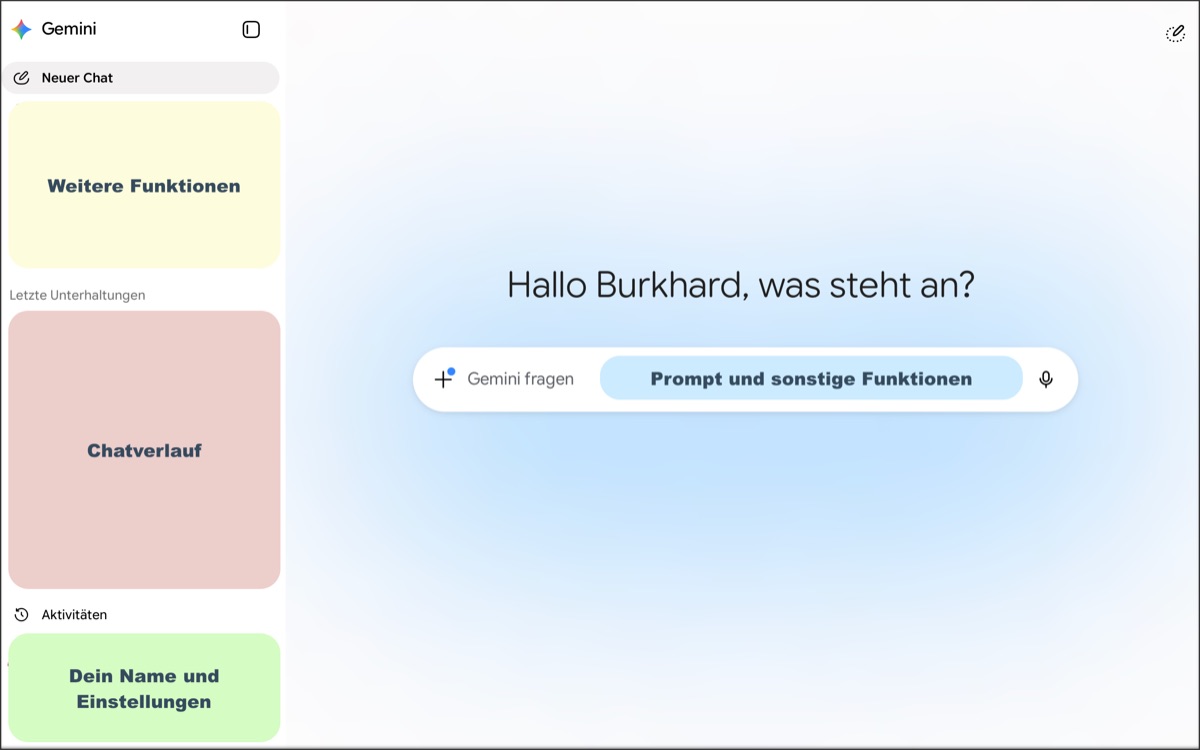
Task: Start a Neuer Chat from the sidebar
Action: (140, 78)
